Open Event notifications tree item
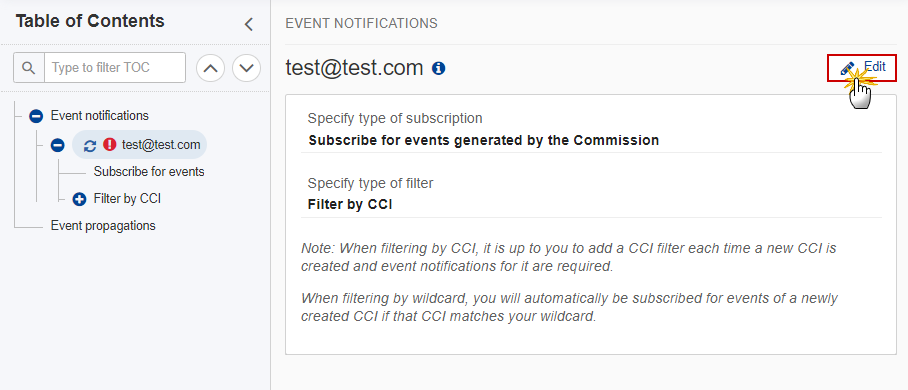Screen dimensions: 908x390 click(100, 116)
